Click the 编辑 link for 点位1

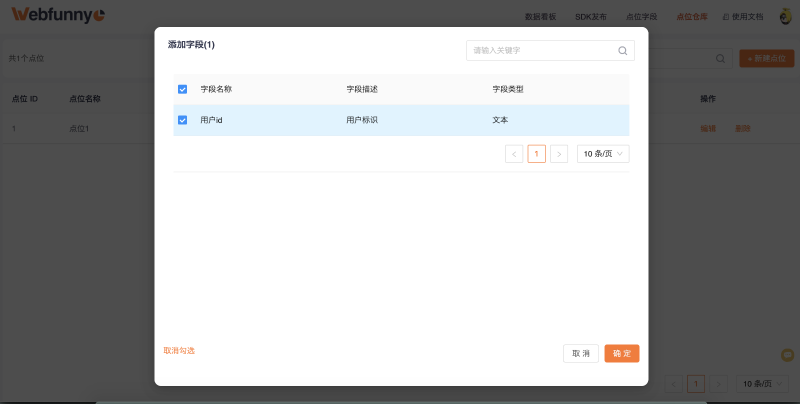pos(708,129)
